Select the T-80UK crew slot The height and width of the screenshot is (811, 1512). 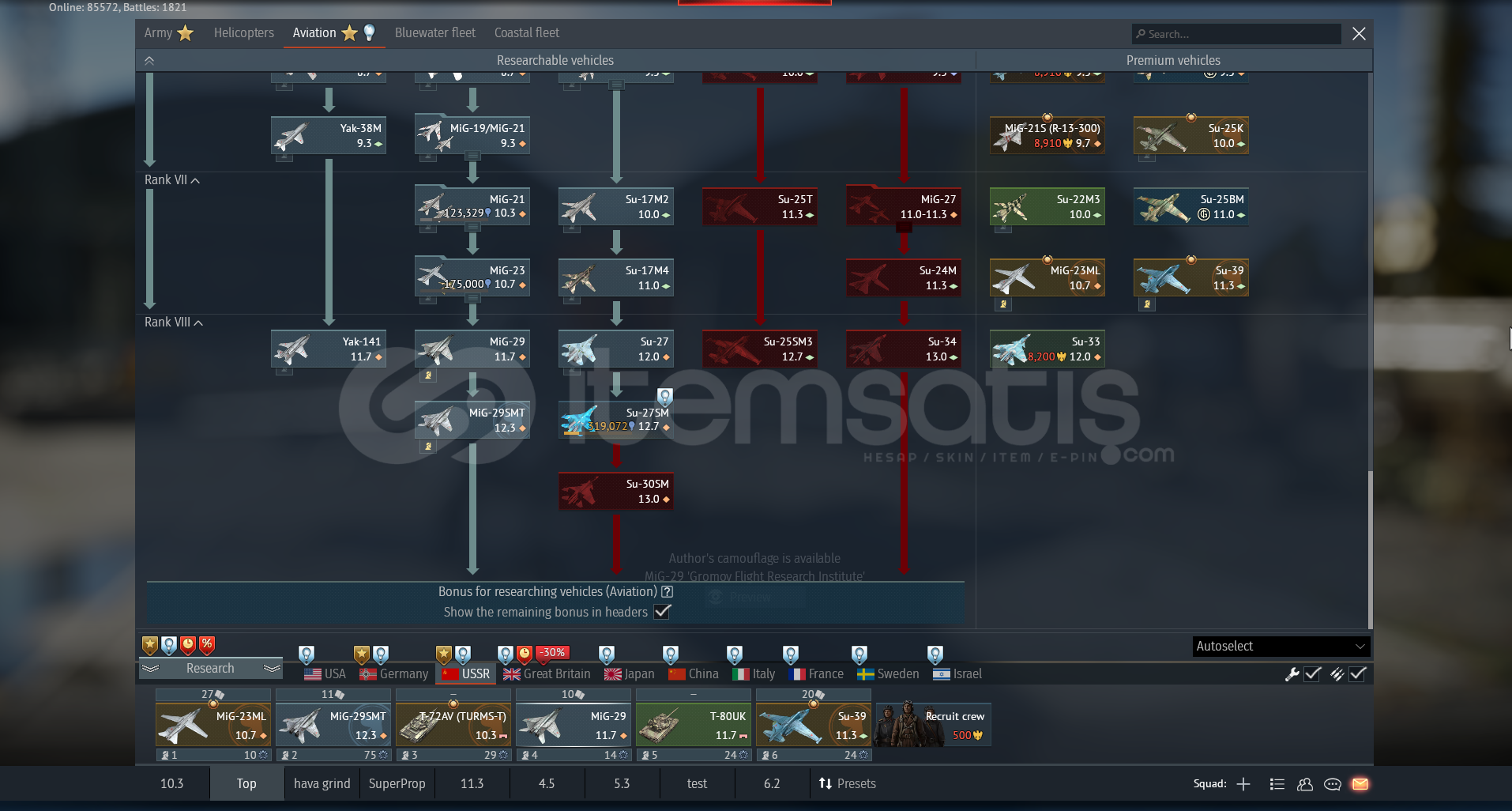point(694,725)
